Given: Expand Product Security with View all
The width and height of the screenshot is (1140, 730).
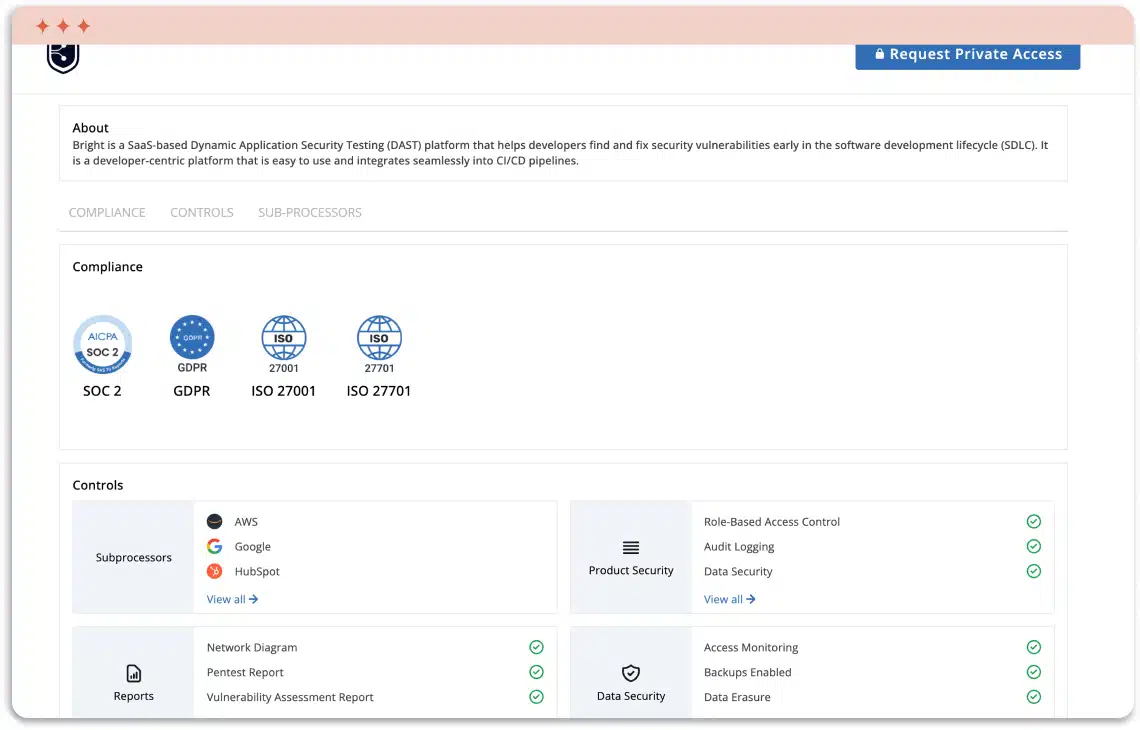Looking at the screenshot, I should pyautogui.click(x=729, y=599).
